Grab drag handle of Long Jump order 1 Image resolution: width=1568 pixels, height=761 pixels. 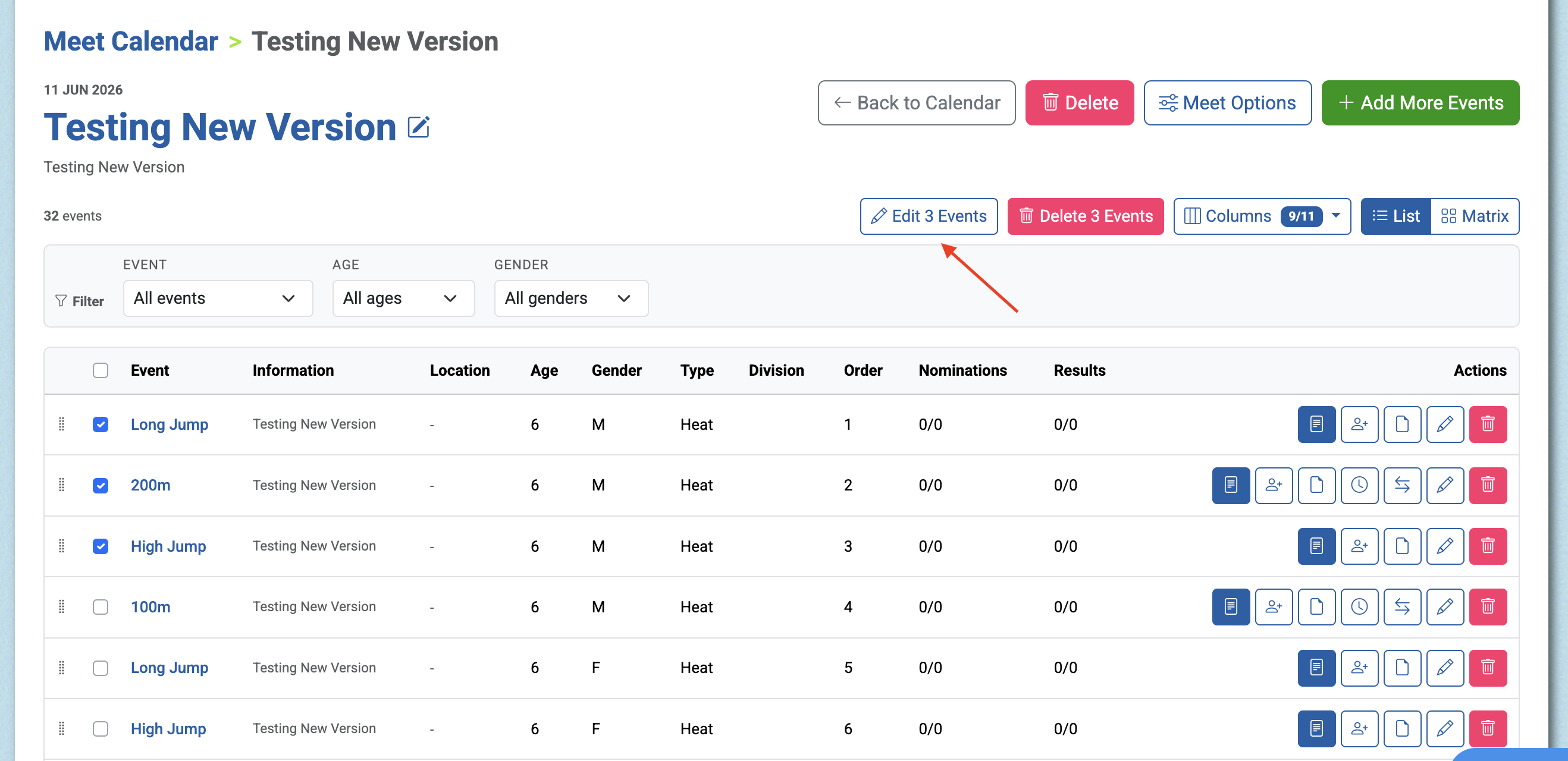61,424
